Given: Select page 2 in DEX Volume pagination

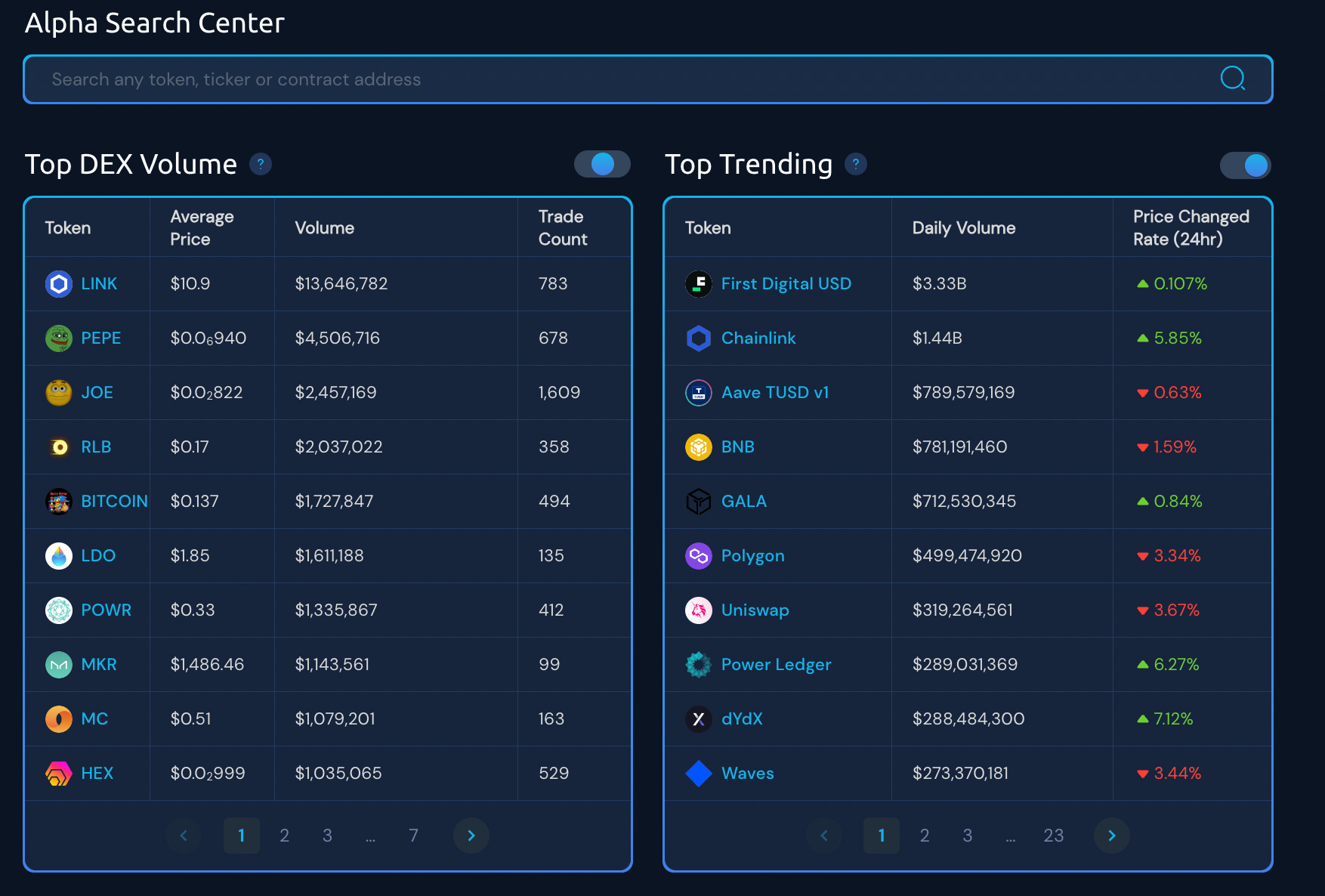Looking at the screenshot, I should [x=284, y=836].
